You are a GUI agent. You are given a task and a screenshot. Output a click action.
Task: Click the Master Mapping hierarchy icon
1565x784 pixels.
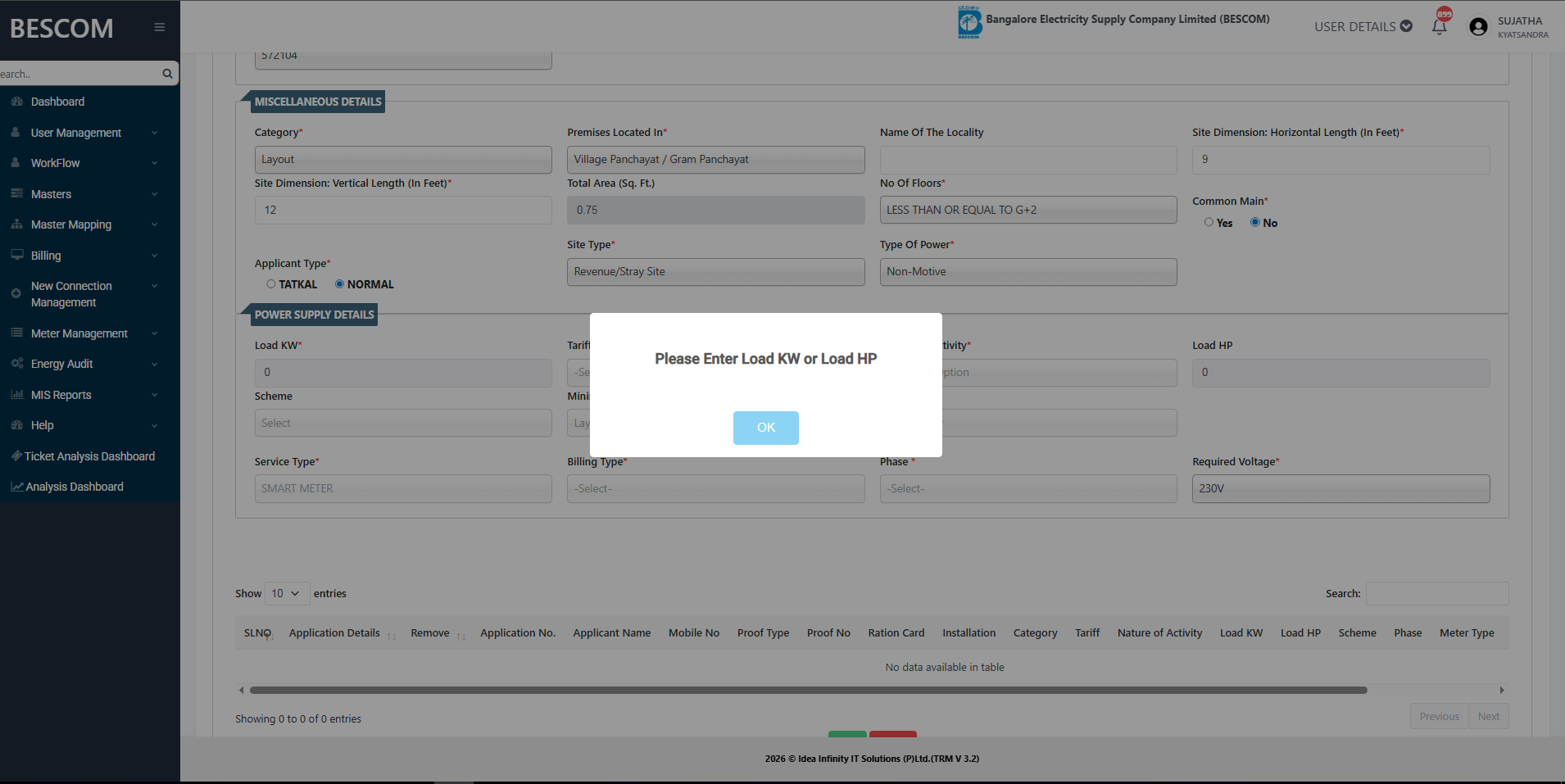pos(16,224)
